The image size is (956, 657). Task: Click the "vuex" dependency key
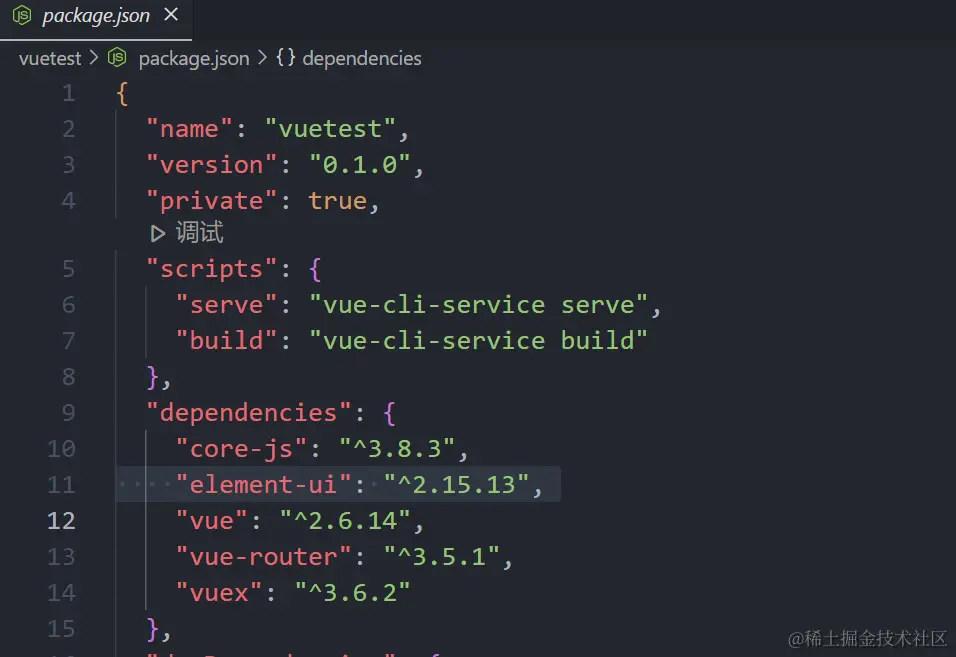[219, 593]
